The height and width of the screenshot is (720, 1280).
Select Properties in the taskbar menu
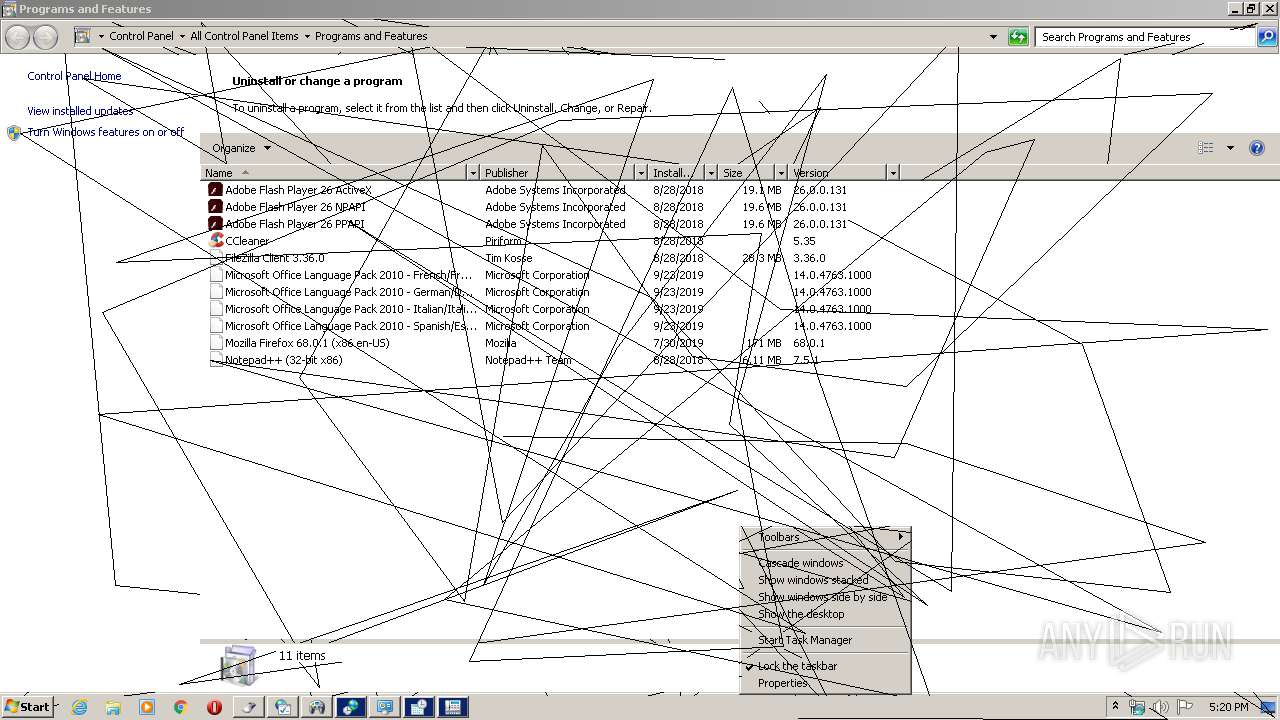[x=825, y=683]
